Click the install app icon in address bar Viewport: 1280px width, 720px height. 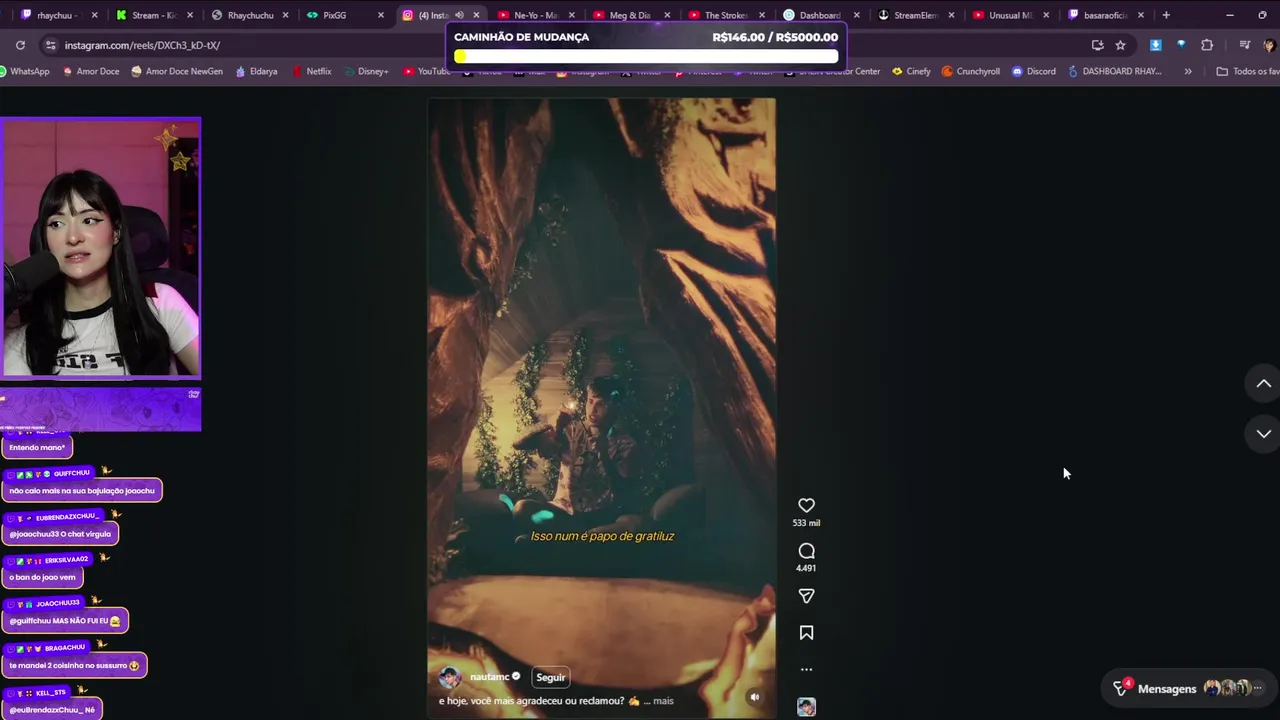(1097, 45)
